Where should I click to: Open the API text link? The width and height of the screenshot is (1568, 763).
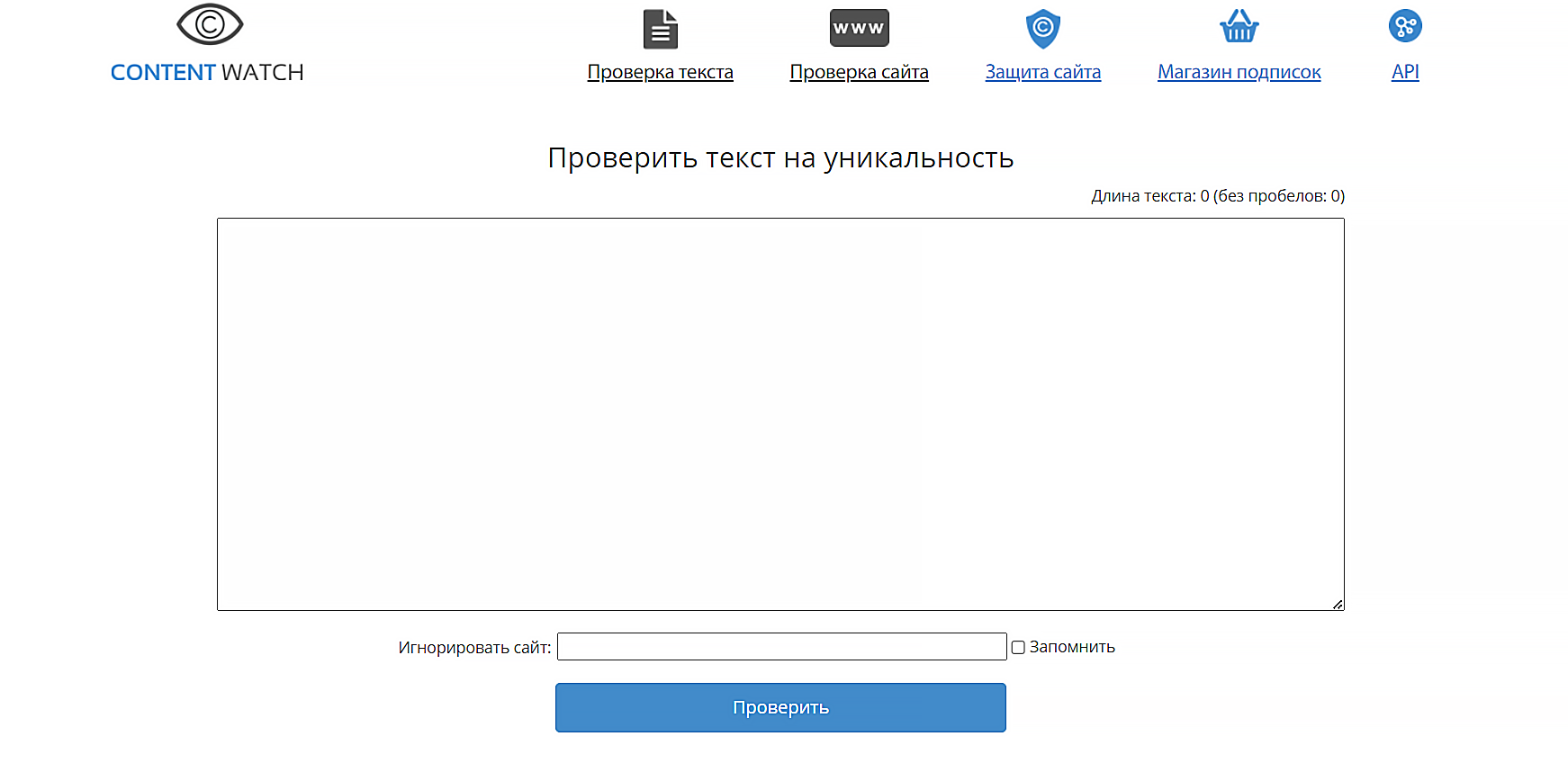click(1405, 72)
